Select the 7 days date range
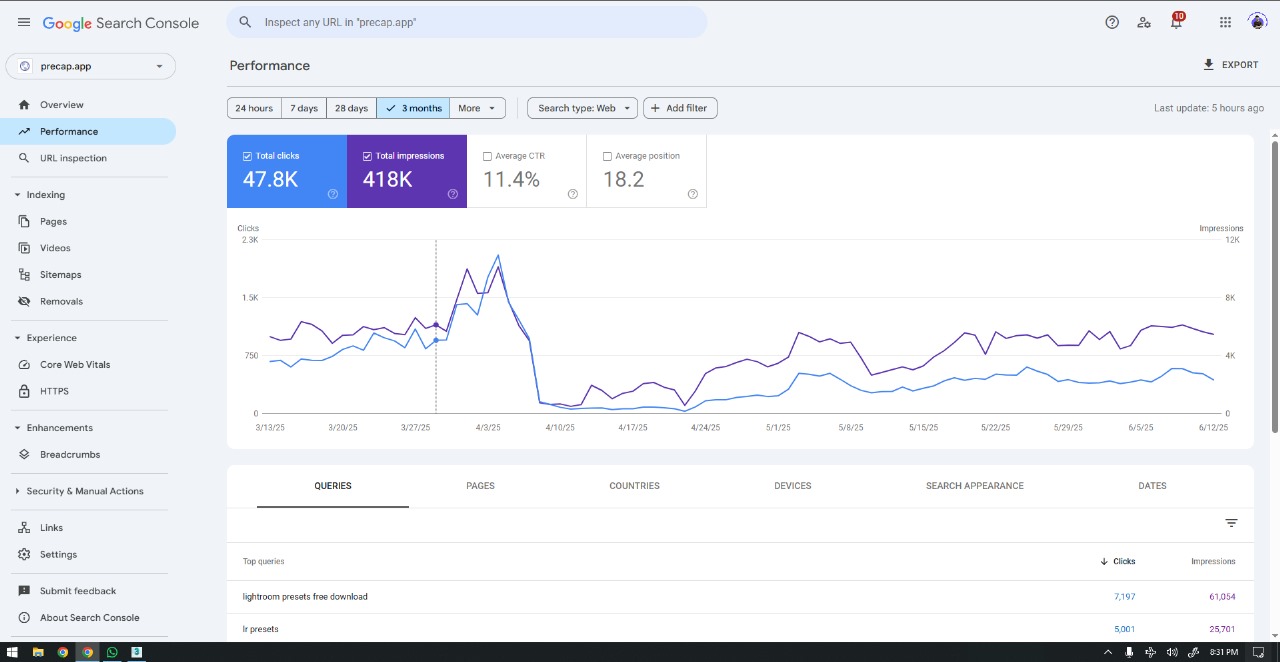This screenshot has height=662, width=1280. [x=304, y=108]
